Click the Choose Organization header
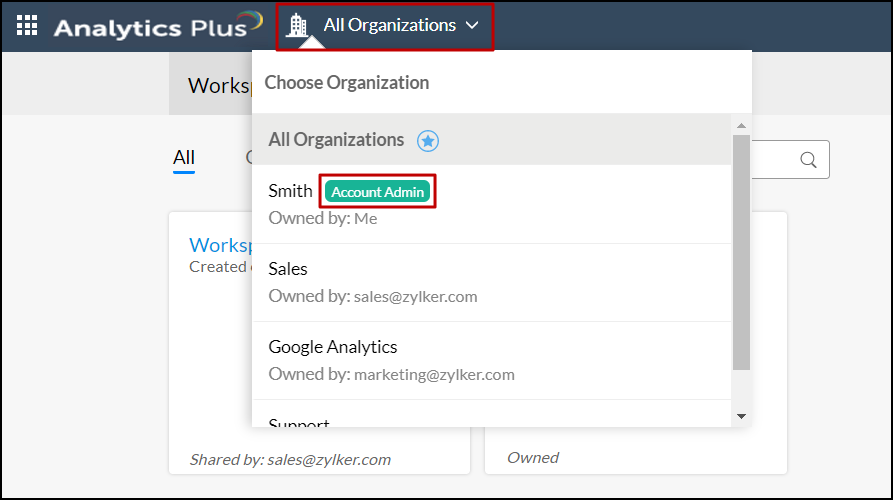This screenshot has width=893, height=500. point(346,83)
